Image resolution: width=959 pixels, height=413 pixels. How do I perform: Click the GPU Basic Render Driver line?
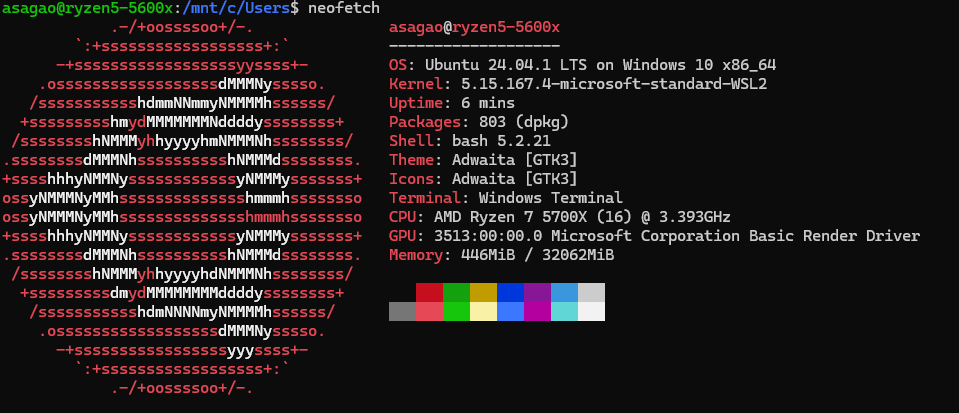(x=654, y=236)
